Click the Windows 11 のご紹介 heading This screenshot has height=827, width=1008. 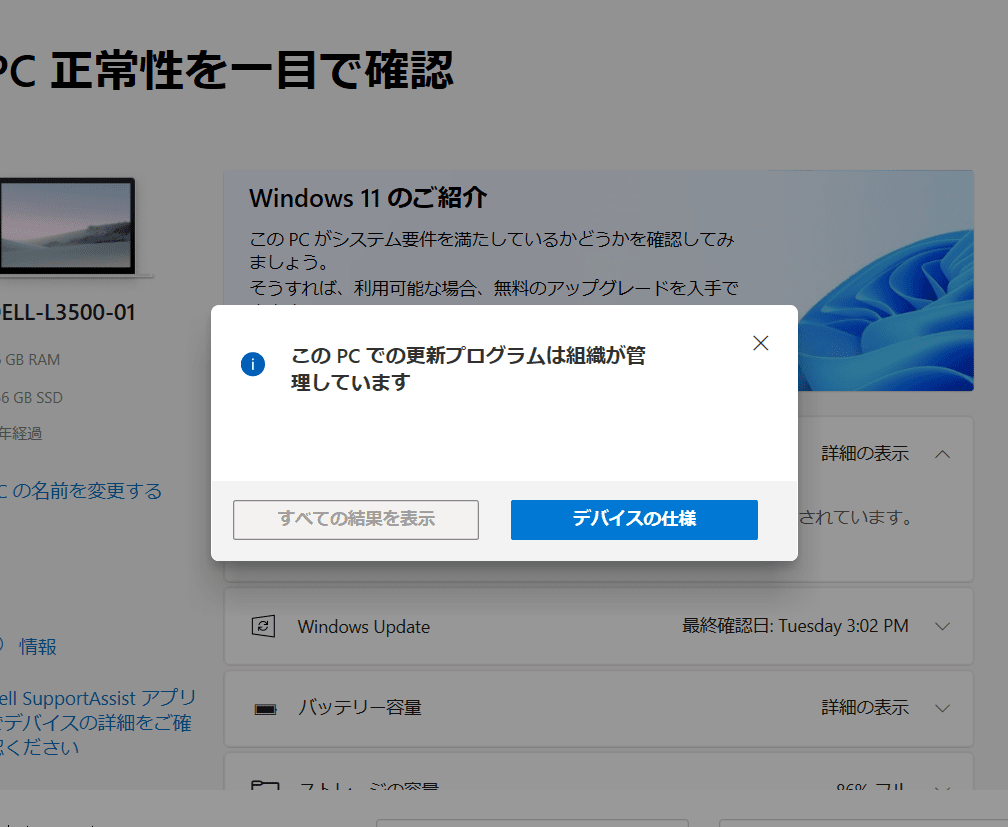point(368,198)
